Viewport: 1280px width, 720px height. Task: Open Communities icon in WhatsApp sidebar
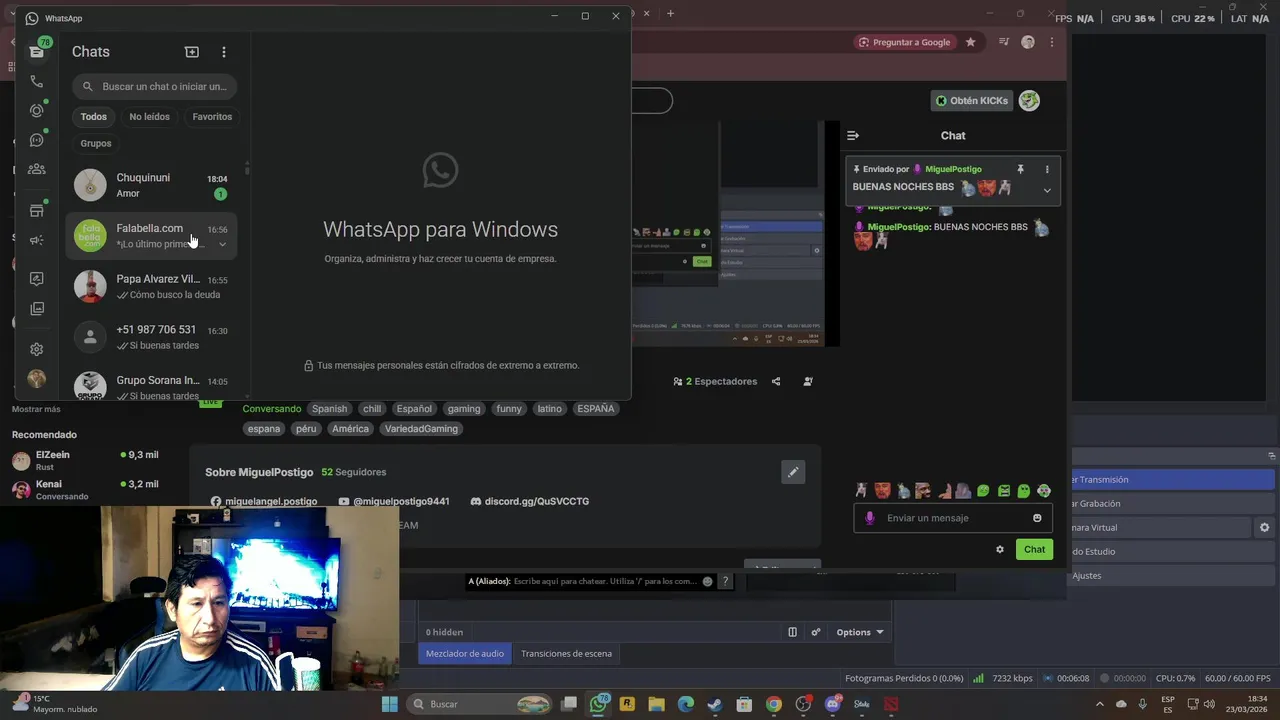(37, 169)
